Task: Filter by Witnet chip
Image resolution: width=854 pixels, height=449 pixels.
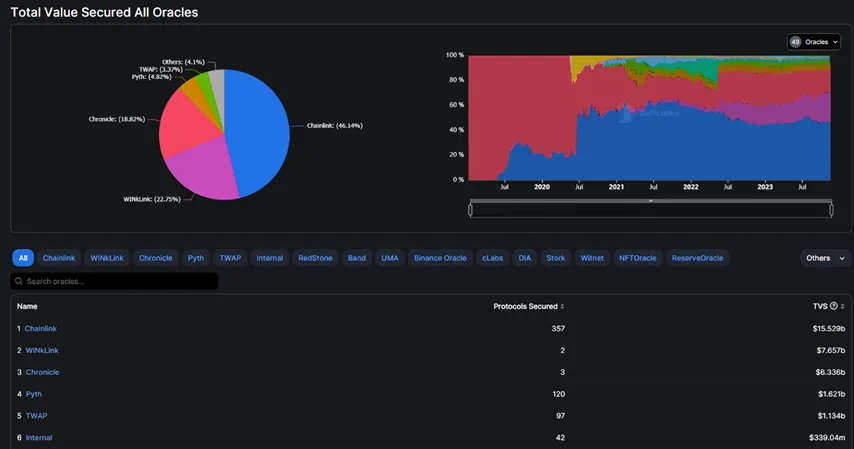Action: (x=592, y=258)
